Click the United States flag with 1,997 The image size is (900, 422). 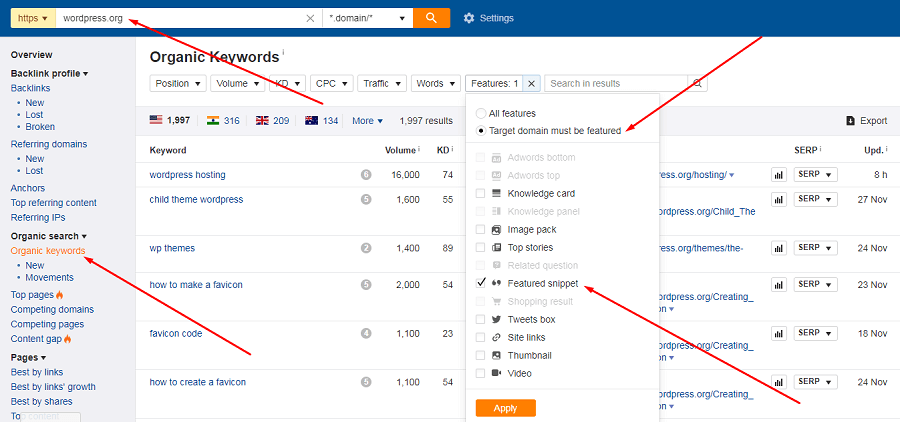click(156, 120)
